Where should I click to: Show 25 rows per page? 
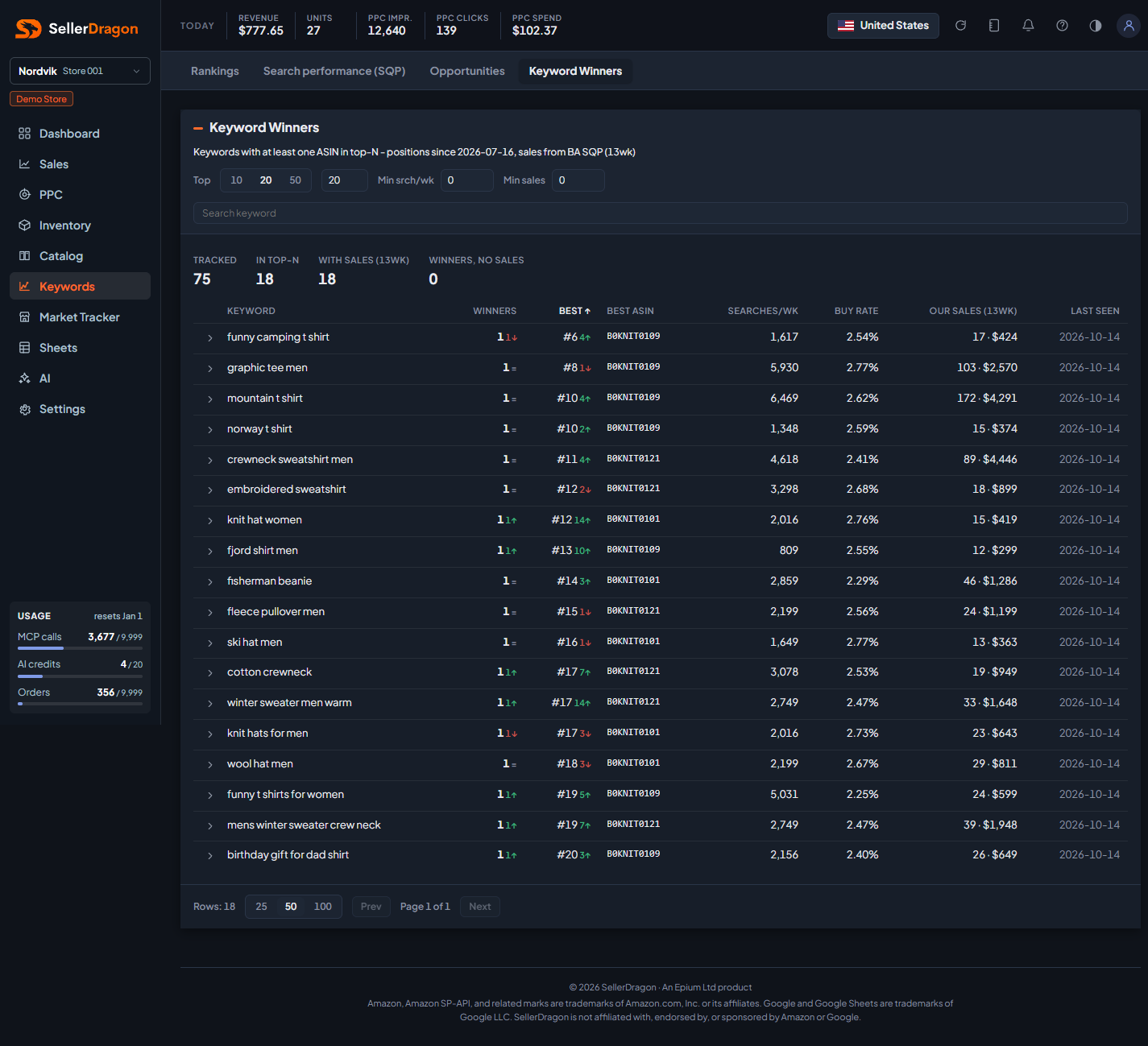coord(262,907)
